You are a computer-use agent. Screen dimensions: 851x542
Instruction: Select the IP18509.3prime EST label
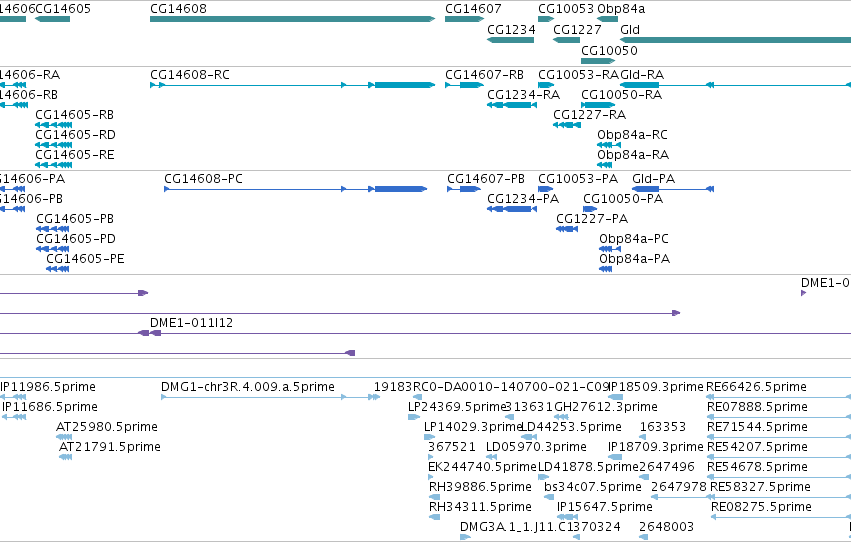pos(656,387)
